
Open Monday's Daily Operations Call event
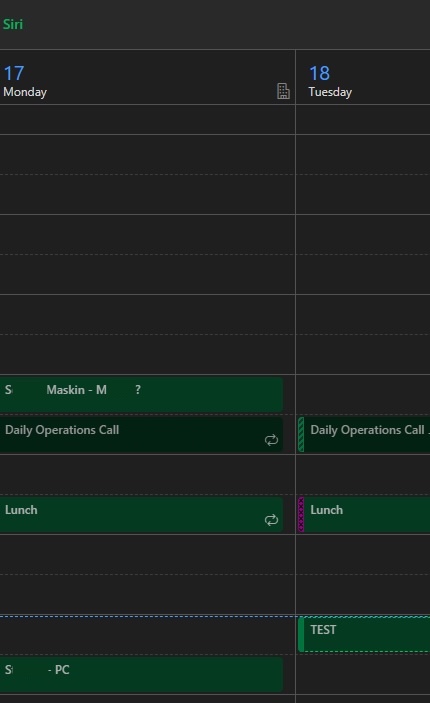[141, 434]
